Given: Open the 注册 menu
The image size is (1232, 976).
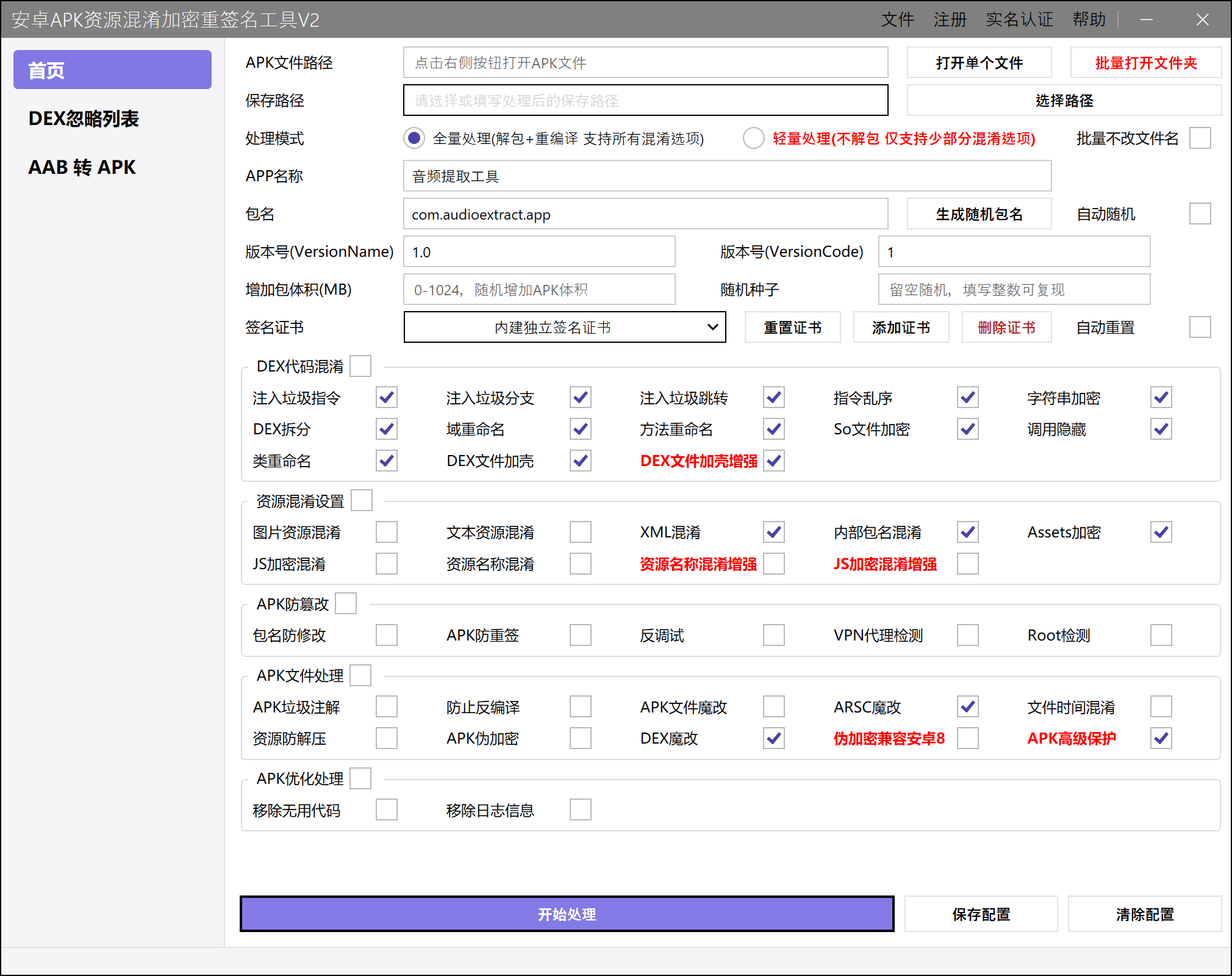Looking at the screenshot, I should (950, 20).
